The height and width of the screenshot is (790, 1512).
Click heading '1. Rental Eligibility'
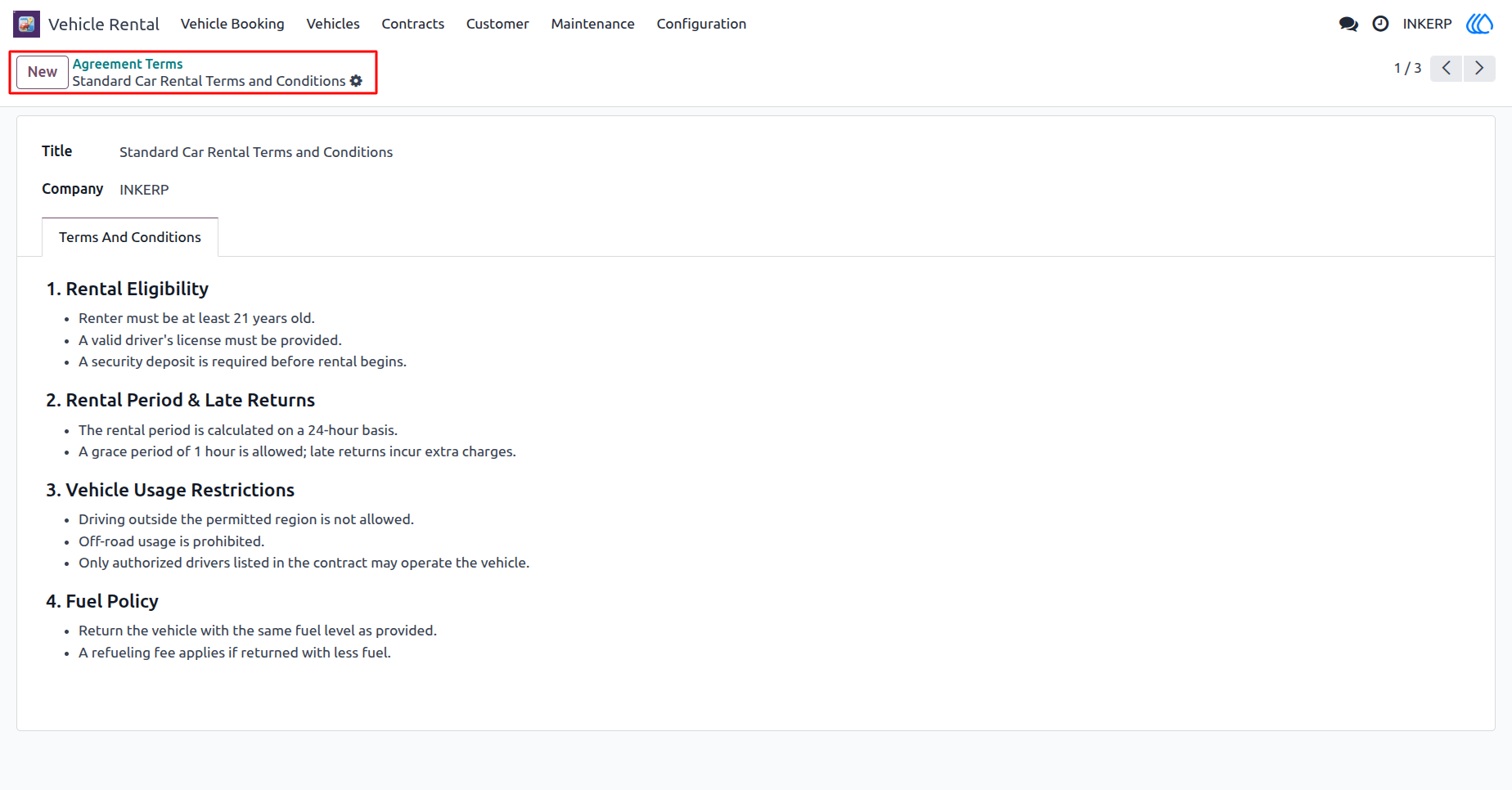point(128,289)
